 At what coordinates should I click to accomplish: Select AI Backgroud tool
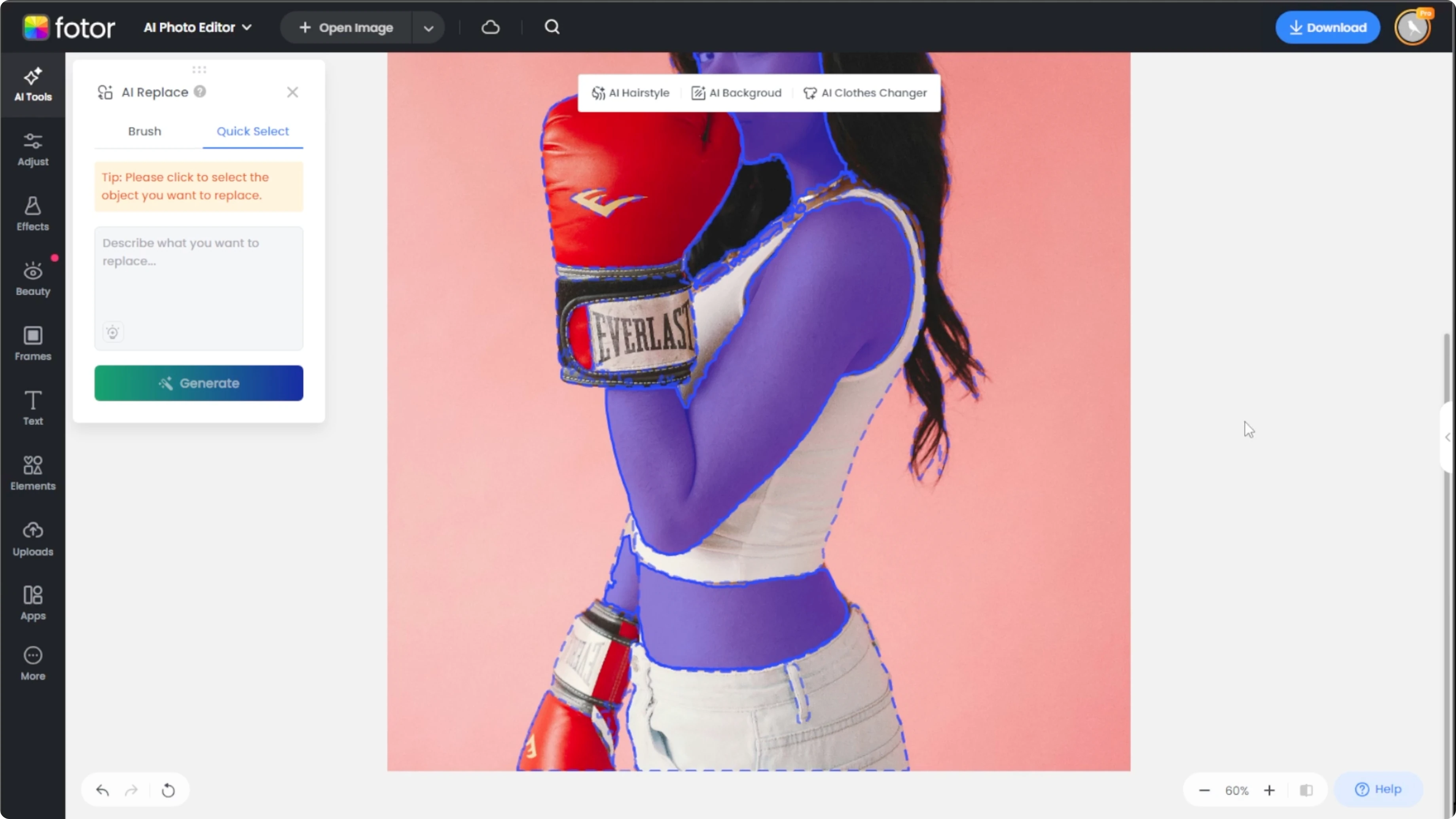[736, 93]
